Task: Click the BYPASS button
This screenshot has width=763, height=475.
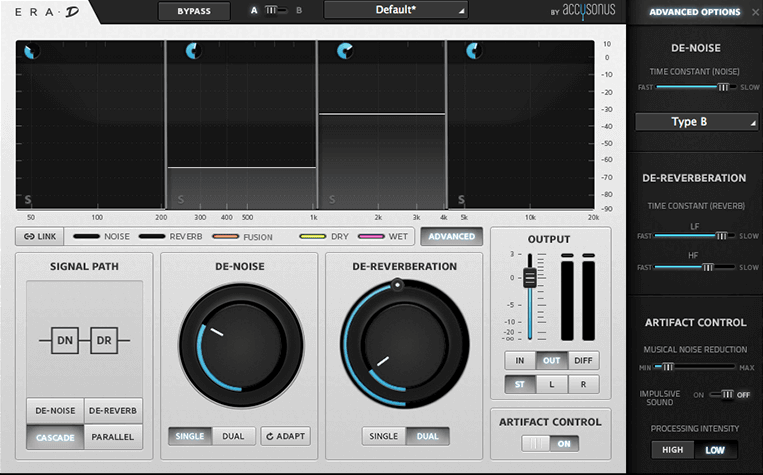Action: tap(194, 11)
